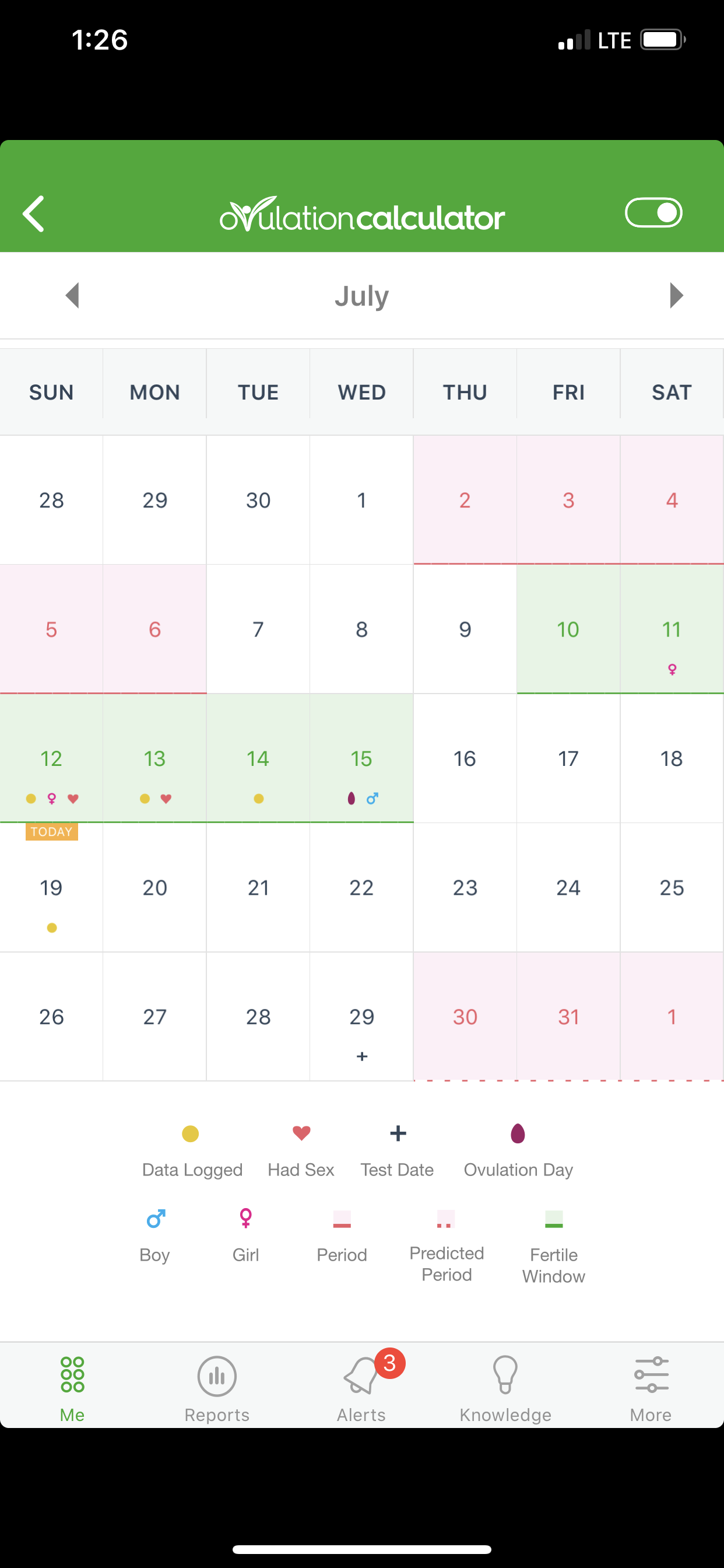Screen dimensions: 724x1568
Task: Select today's date July 19
Action: click(x=52, y=887)
